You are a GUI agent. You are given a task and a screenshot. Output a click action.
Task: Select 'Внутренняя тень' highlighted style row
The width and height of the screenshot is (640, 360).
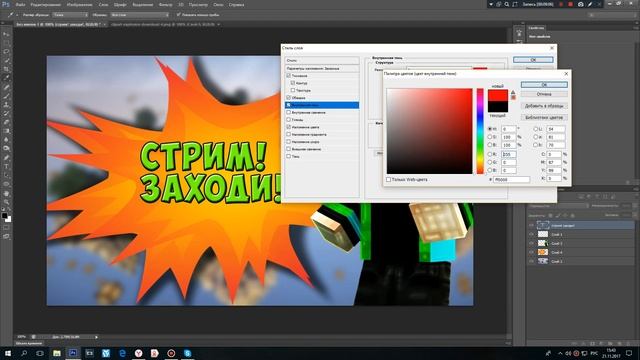322,105
